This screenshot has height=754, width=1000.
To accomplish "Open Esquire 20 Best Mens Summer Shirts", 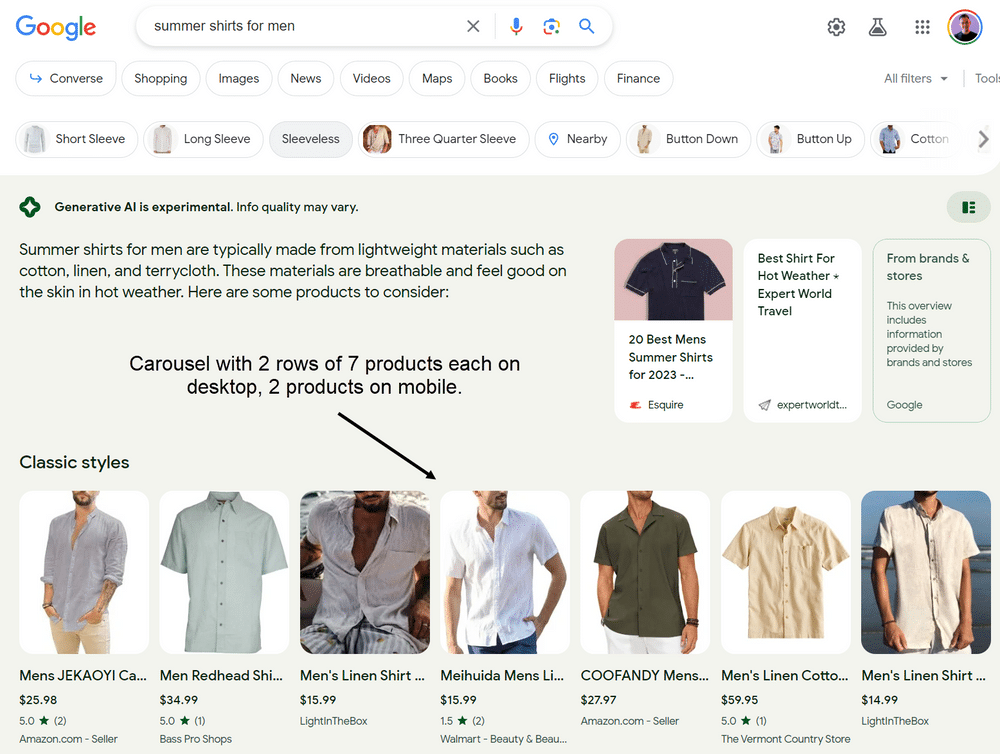I will [x=673, y=330].
